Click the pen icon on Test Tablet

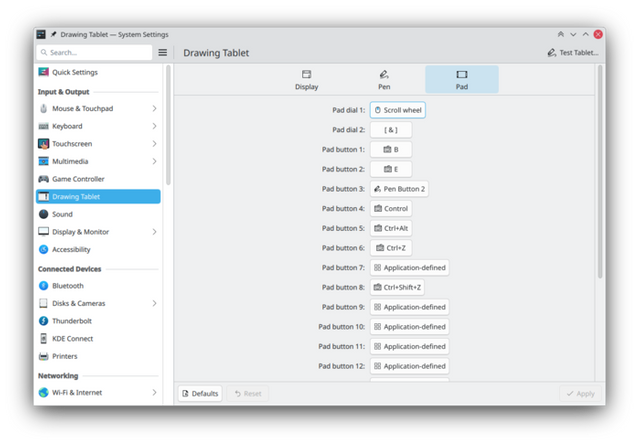(x=551, y=53)
